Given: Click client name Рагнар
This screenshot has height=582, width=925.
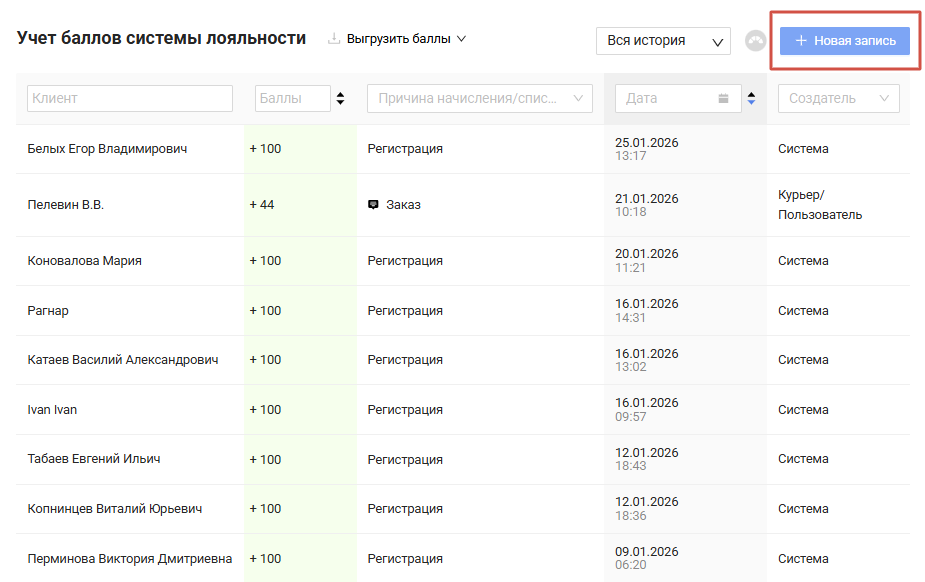Looking at the screenshot, I should tap(48, 311).
